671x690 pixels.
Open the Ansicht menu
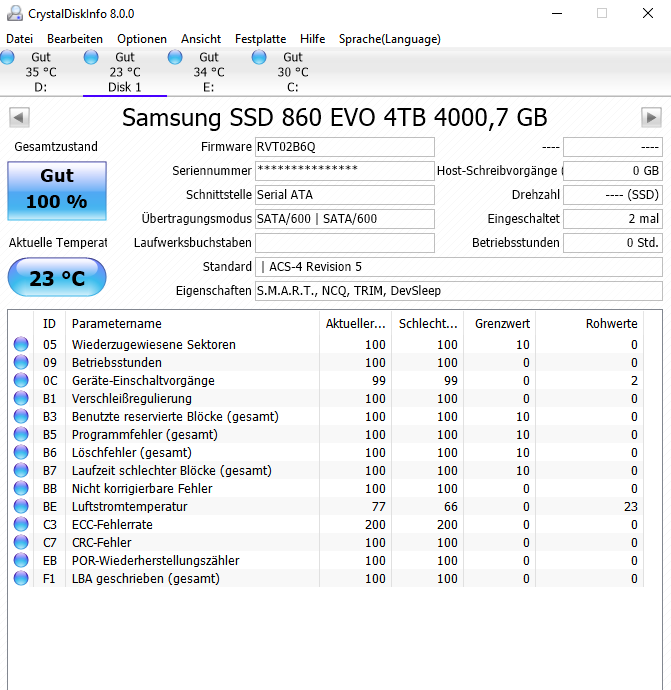coord(201,39)
